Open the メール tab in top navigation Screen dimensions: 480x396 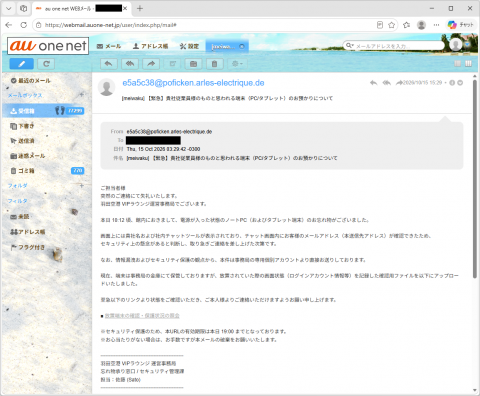coord(109,46)
